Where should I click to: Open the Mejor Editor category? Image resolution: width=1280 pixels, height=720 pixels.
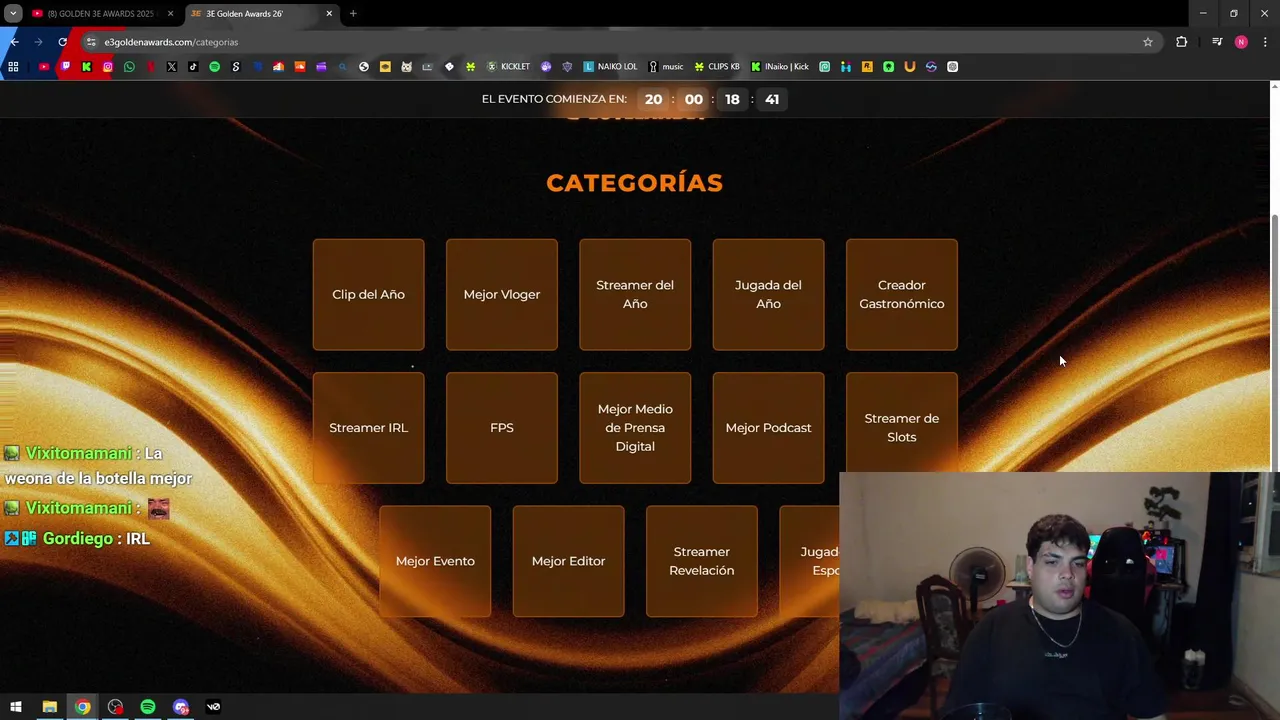[568, 561]
